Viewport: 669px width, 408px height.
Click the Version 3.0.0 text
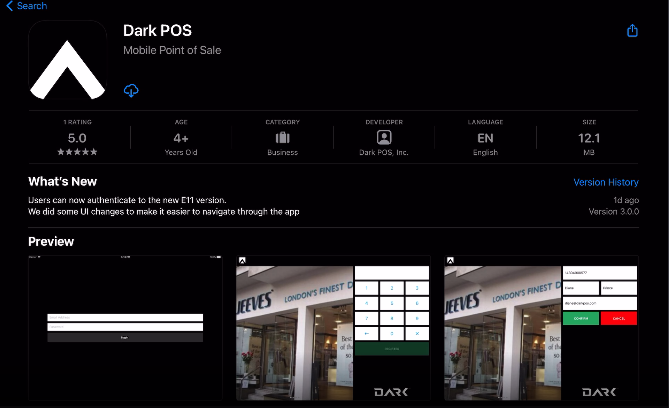click(614, 212)
